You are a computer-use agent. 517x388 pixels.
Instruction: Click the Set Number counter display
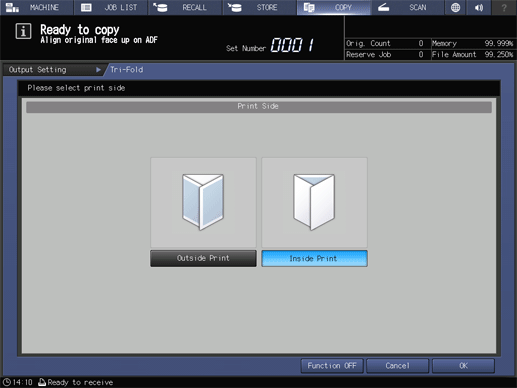coord(293,45)
